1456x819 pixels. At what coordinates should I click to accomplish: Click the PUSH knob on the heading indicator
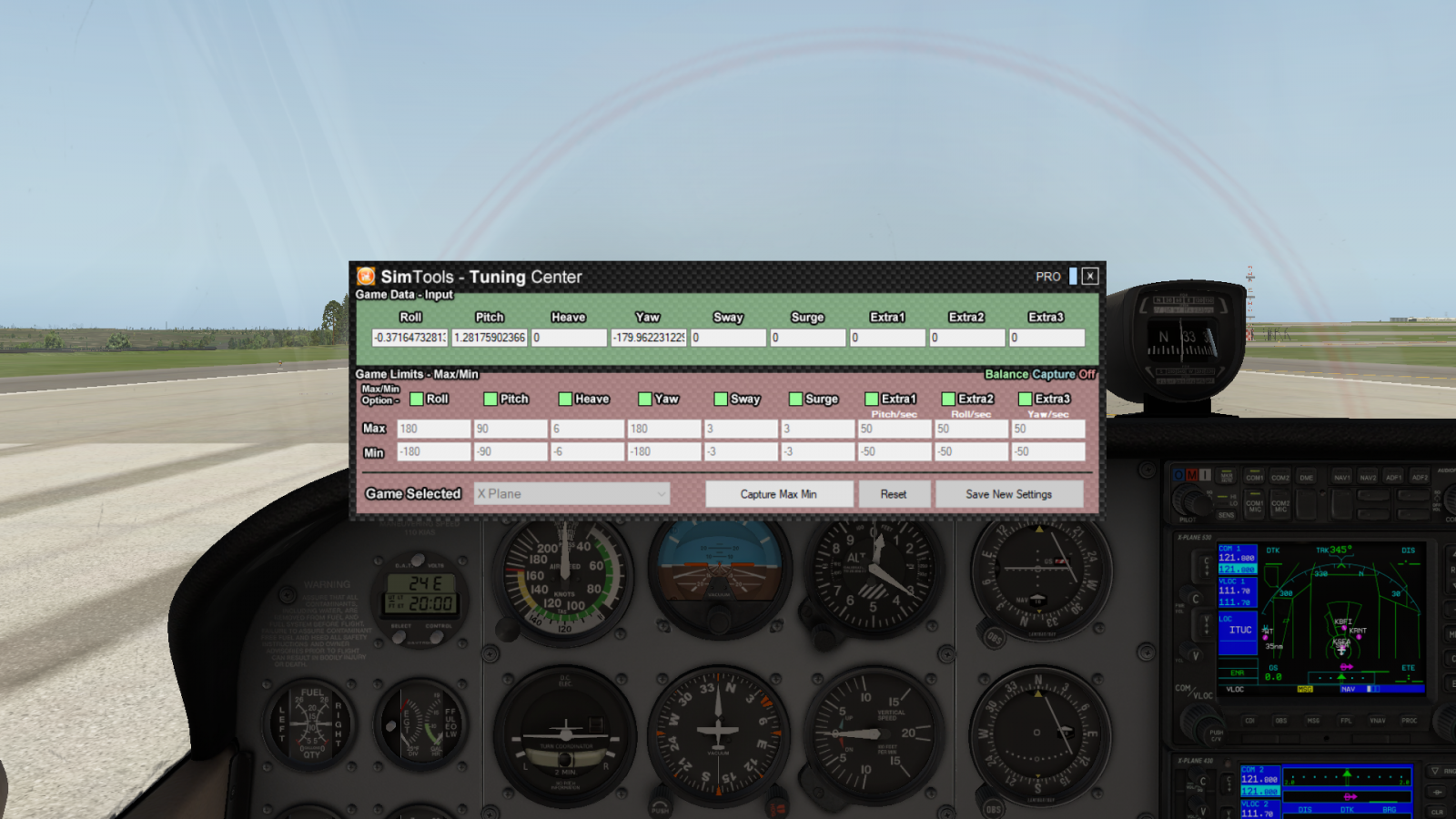point(660,807)
